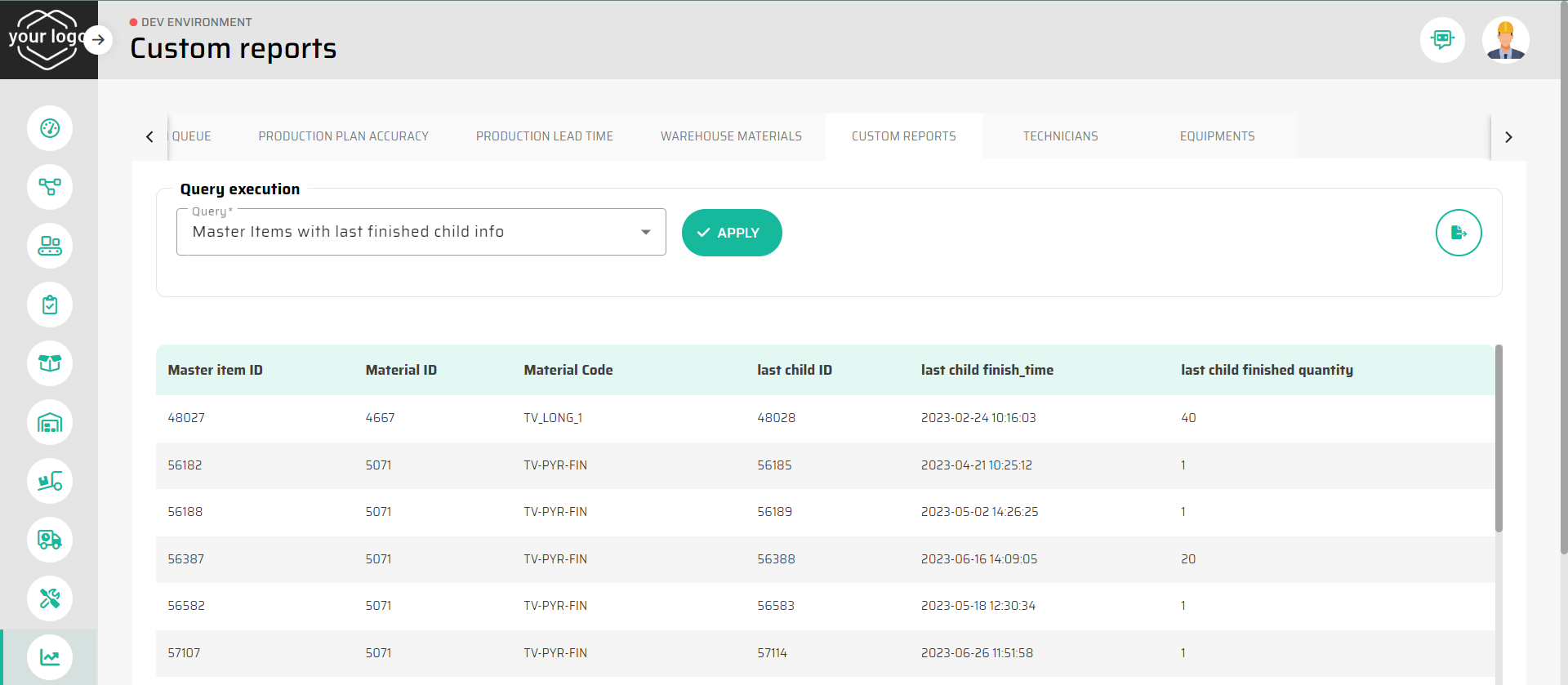Click the reports chart sidebar icon

[x=50, y=657]
